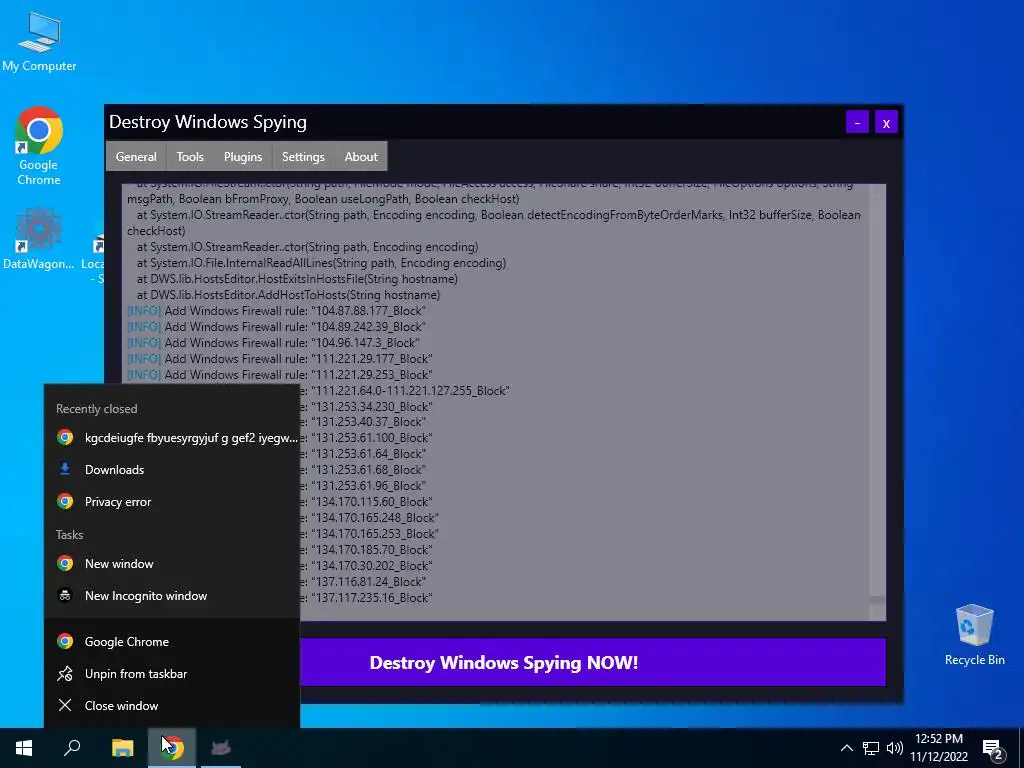This screenshot has height=768, width=1024.
Task: Open File Explorer from the taskbar
Action: pyautogui.click(x=122, y=748)
